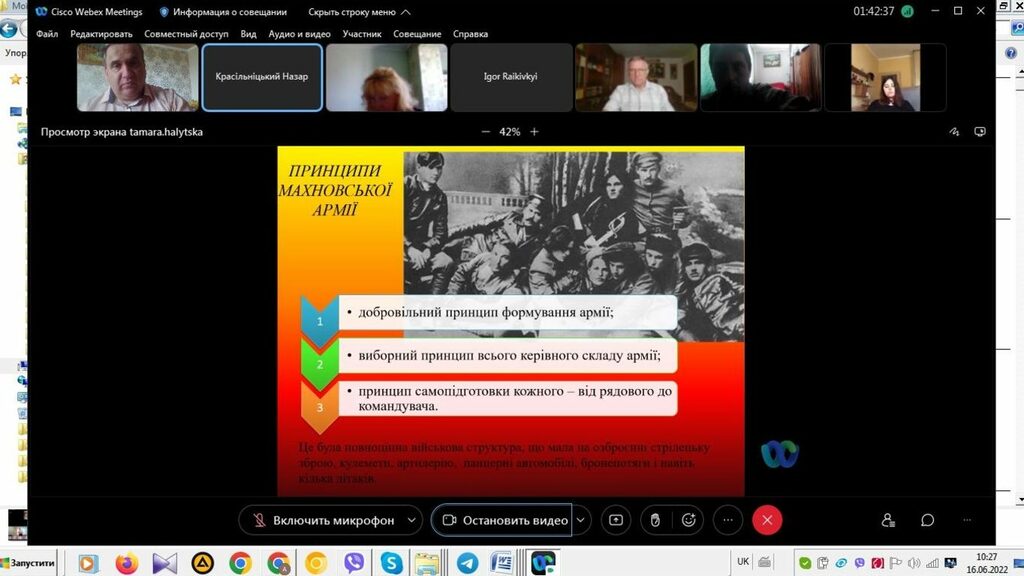Click the Запустити start button

(29, 563)
